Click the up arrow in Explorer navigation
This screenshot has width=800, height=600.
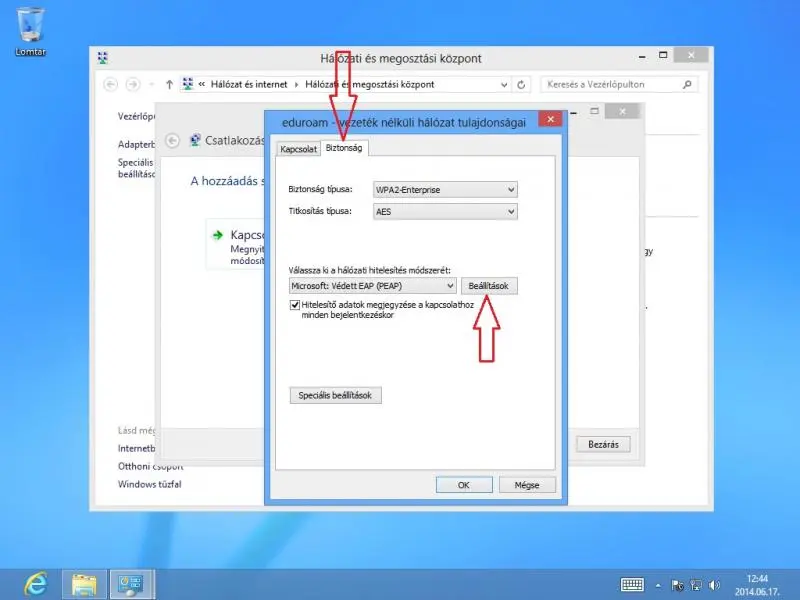coord(169,85)
